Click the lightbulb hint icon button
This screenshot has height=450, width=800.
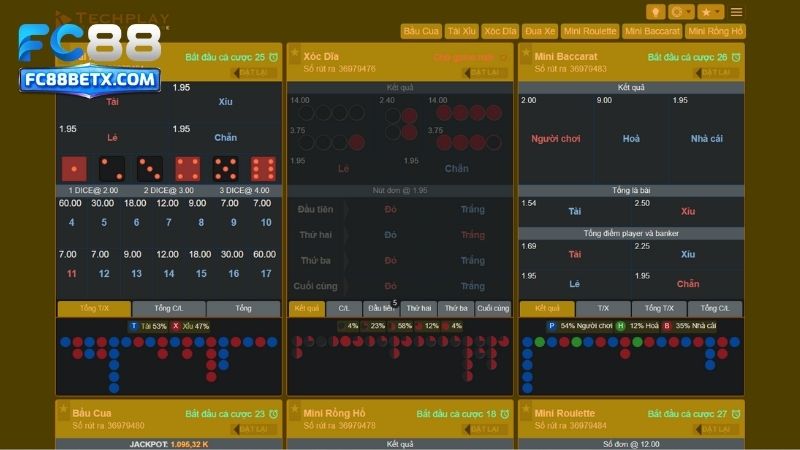pos(655,12)
